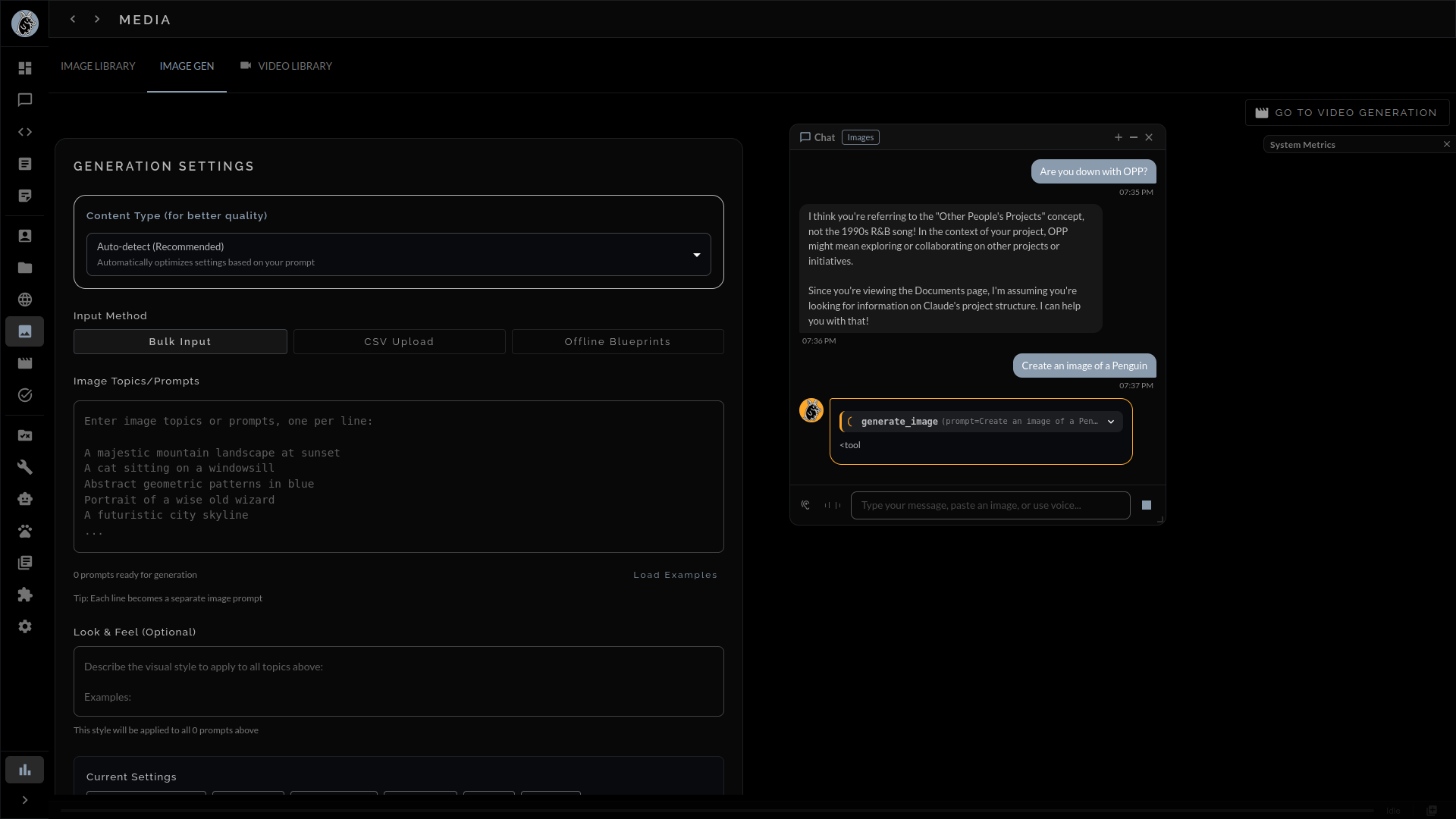
Task: Expand the collapsed sidebar with the bottom chevron
Action: [x=24, y=800]
